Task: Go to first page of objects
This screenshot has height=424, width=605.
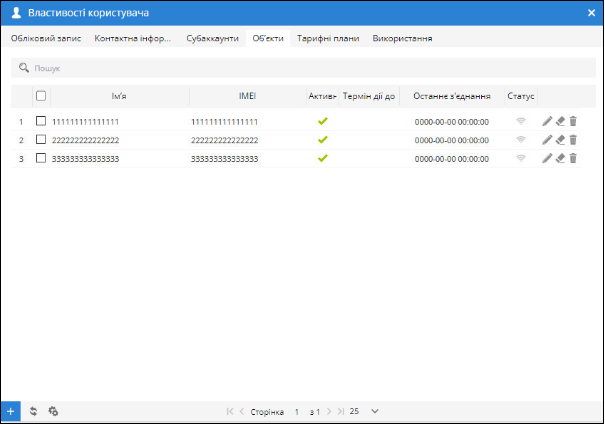Action: pyautogui.click(x=230, y=411)
